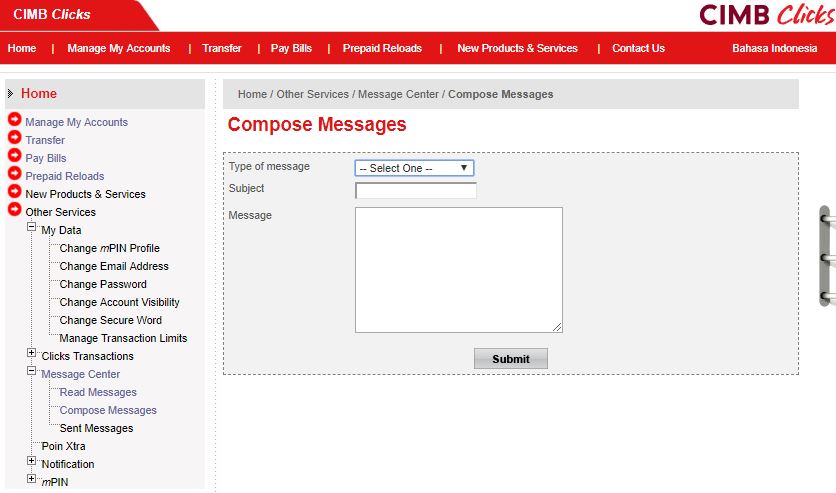This screenshot has width=836, height=493.
Task: Click the red arrow icon beside Other Services
Action: click(14, 209)
